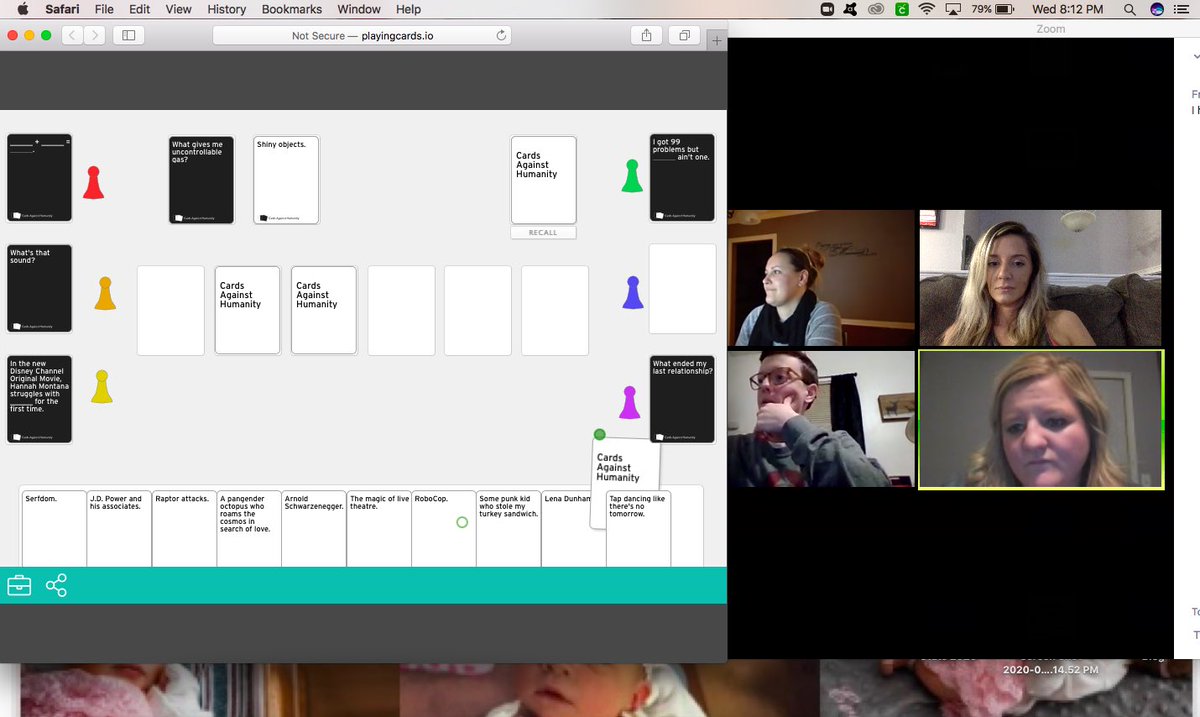The width and height of the screenshot is (1200, 717).
Task: Click the green circle handle on overlapping card
Action: pyautogui.click(x=599, y=434)
